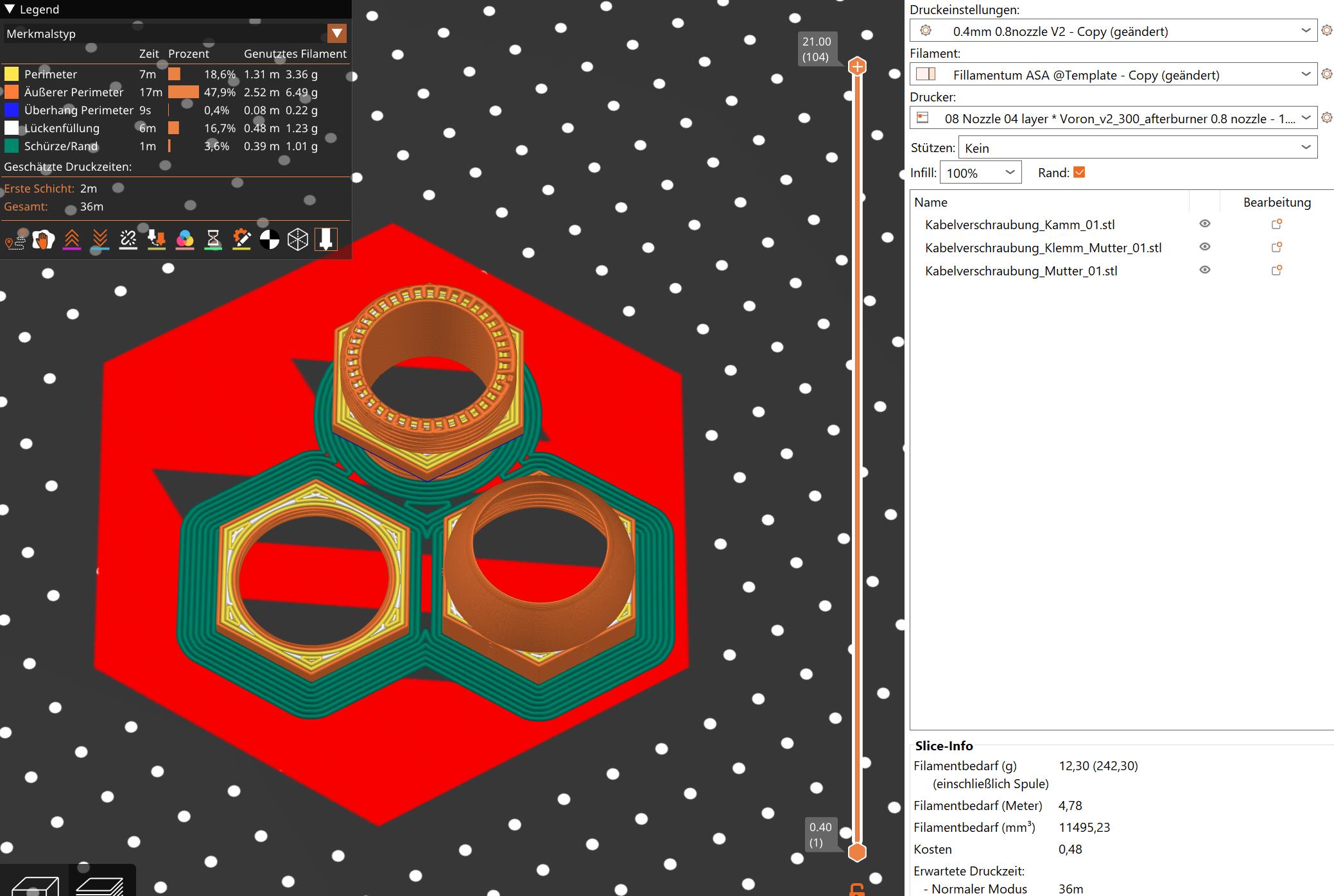Image resolution: width=1334 pixels, height=896 pixels.
Task: Edit Kabelverschraubung_Kamm_01.stl object
Action: pyautogui.click(x=1277, y=224)
